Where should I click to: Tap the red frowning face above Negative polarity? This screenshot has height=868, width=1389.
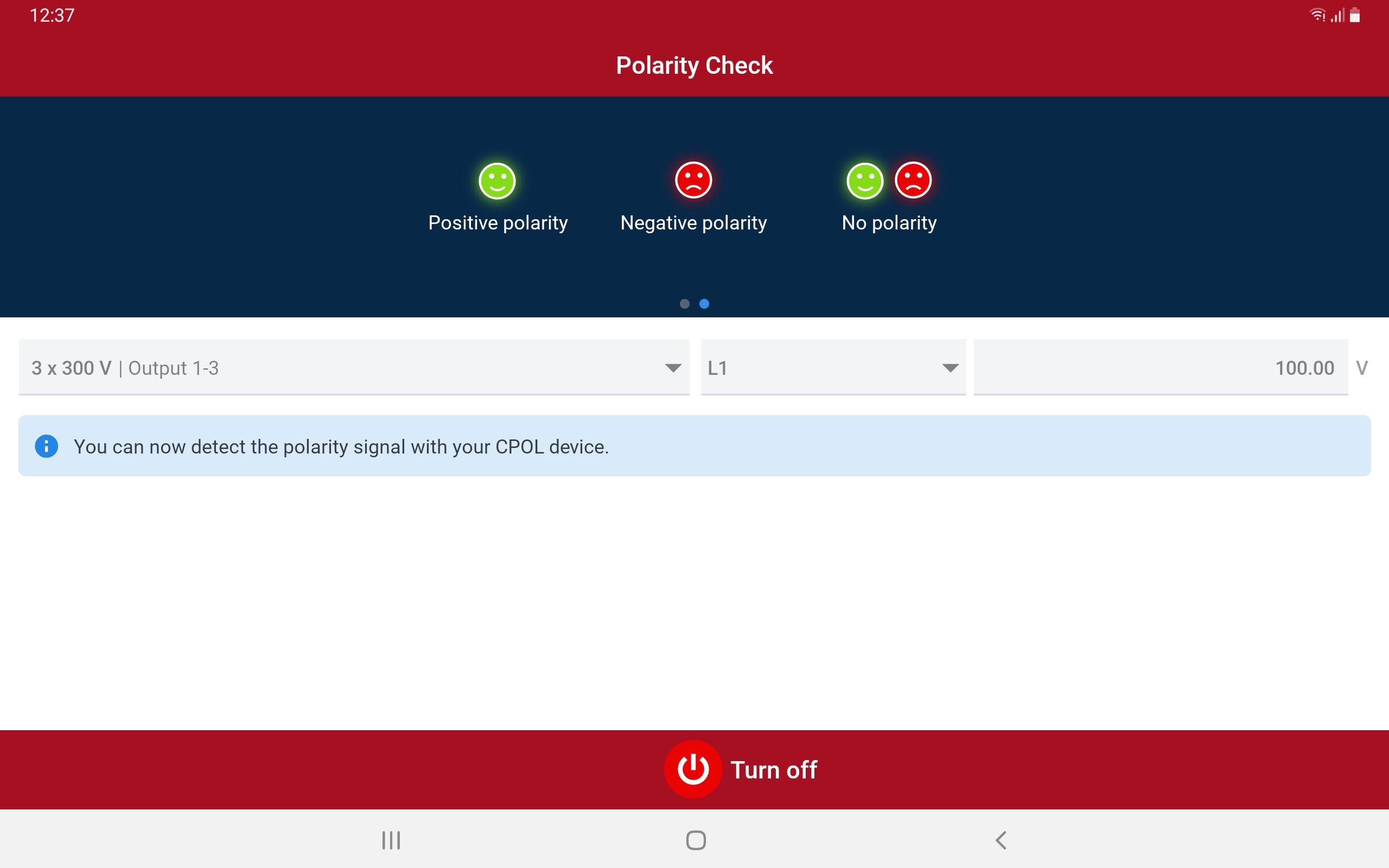click(x=693, y=180)
